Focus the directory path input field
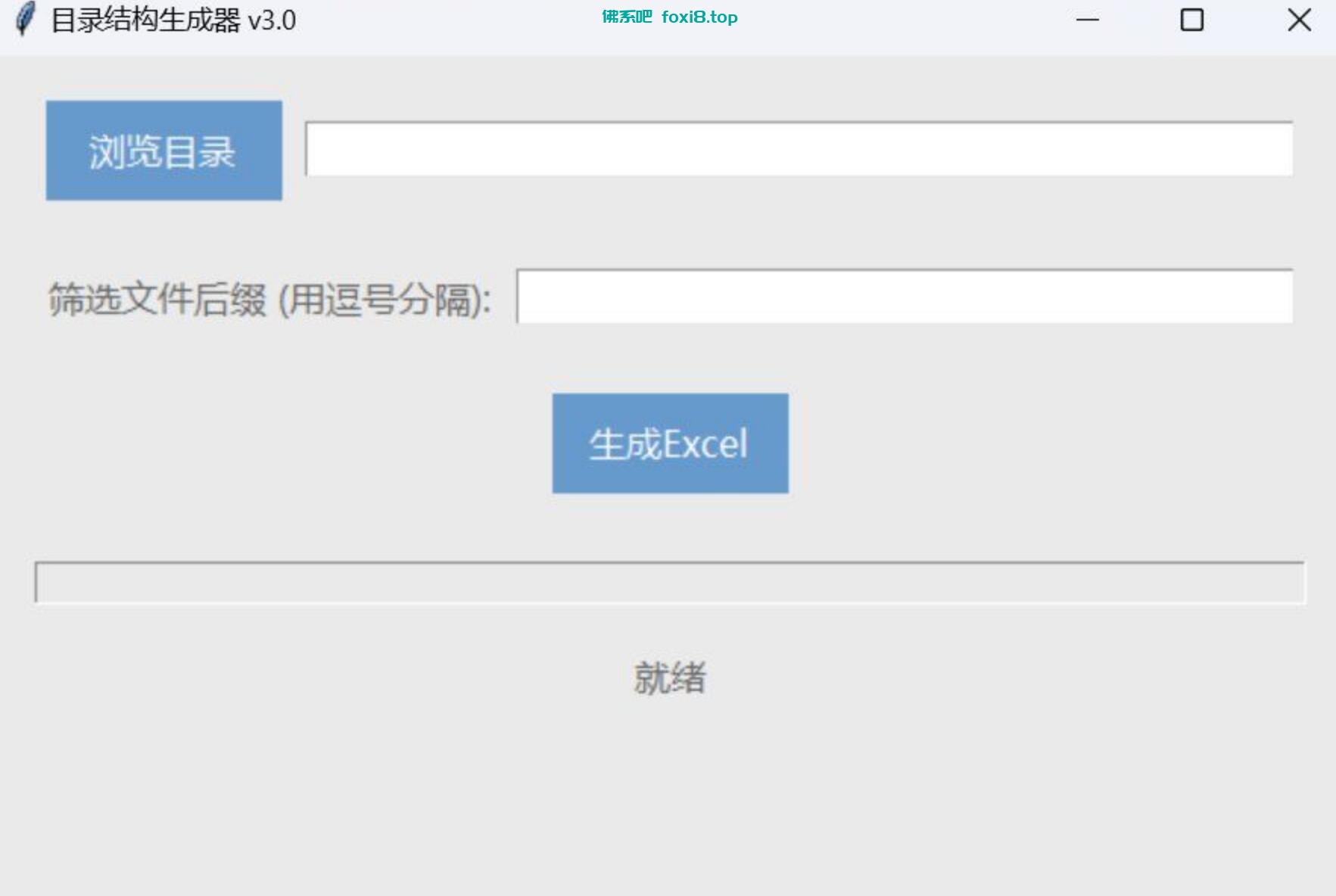This screenshot has height=896, width=1336. [799, 149]
